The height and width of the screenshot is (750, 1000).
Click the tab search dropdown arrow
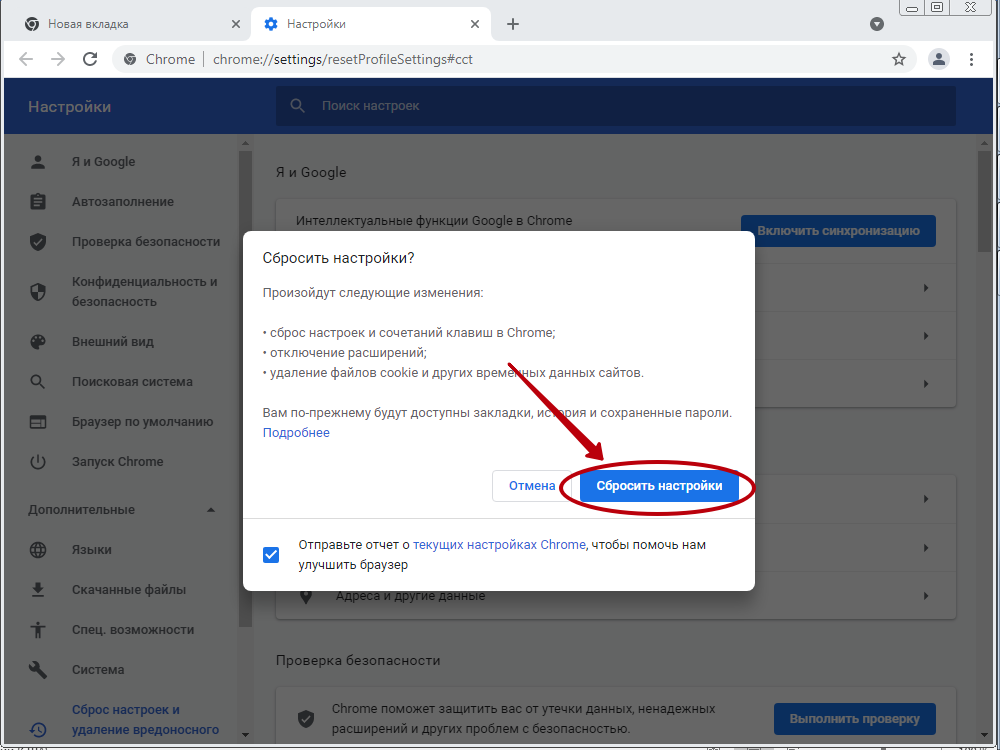pyautogui.click(x=877, y=24)
